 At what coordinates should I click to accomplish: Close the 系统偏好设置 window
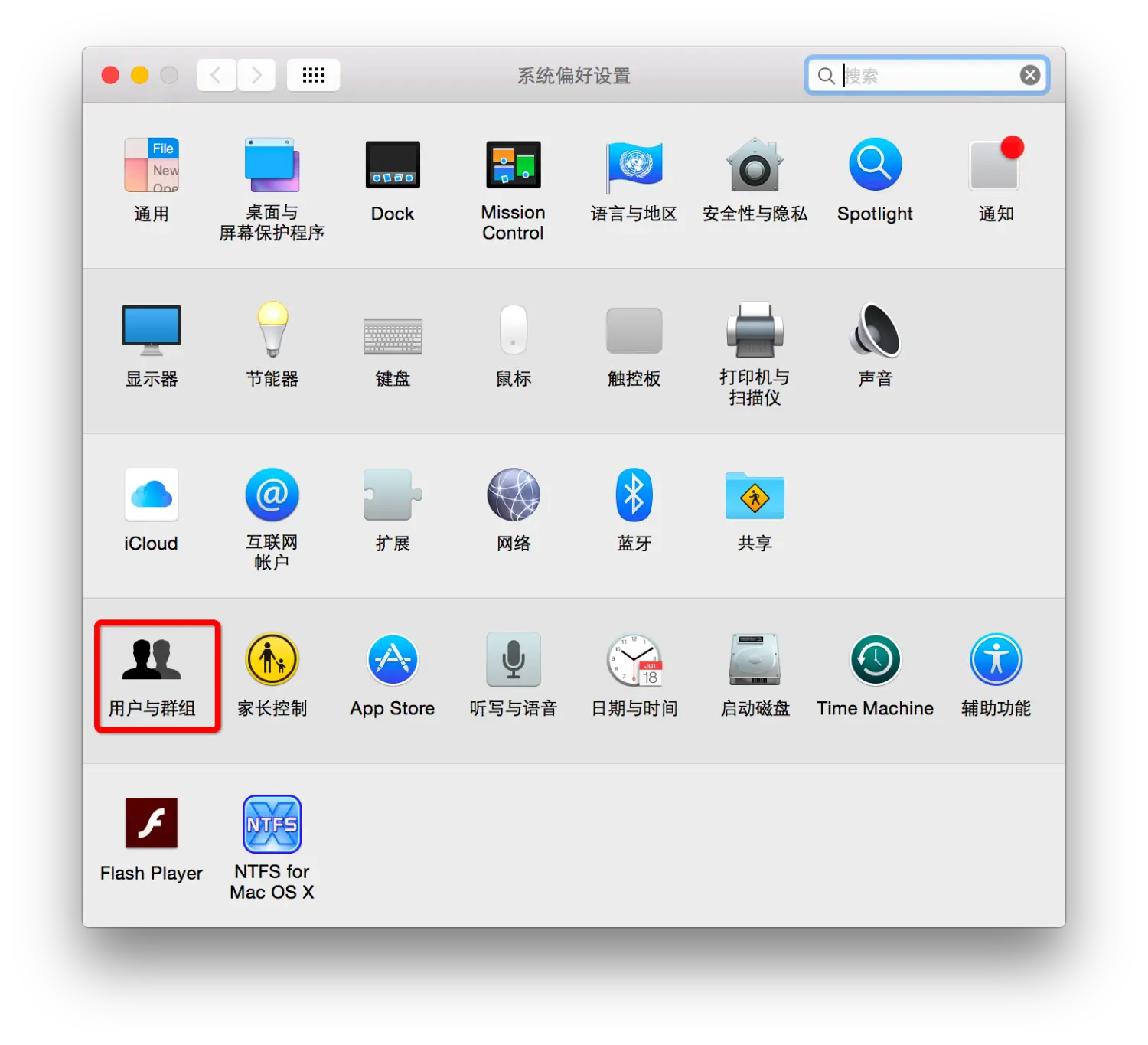click(x=110, y=75)
